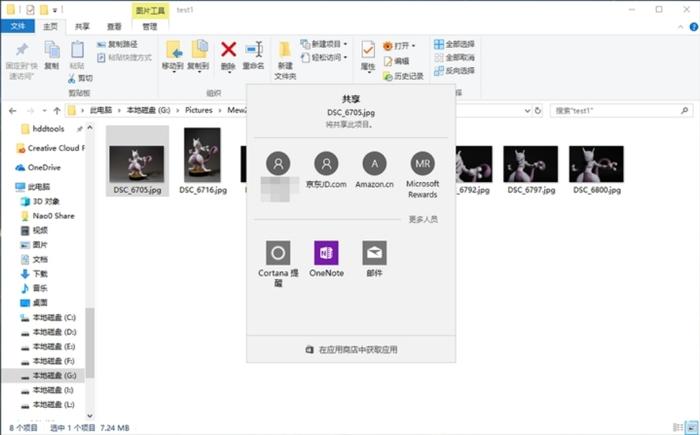Viewport: 700px width, 435px height.
Task: Select Local Disk (L:) in the sidebar
Action: [47, 405]
